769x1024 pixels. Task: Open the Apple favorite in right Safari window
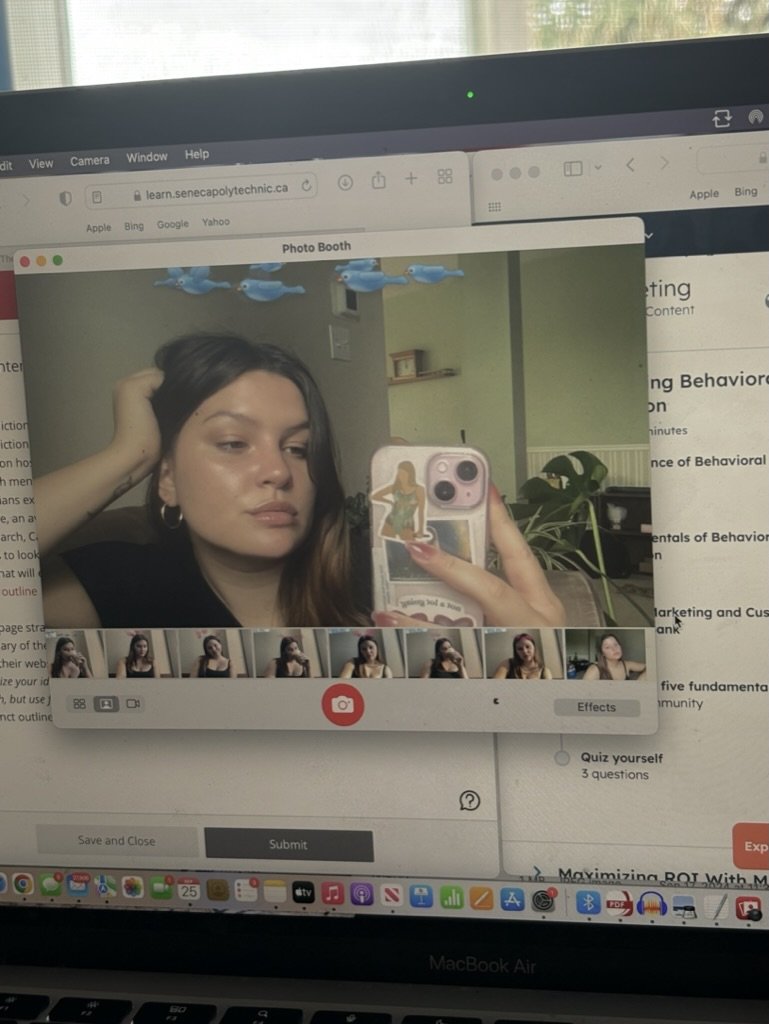click(704, 194)
